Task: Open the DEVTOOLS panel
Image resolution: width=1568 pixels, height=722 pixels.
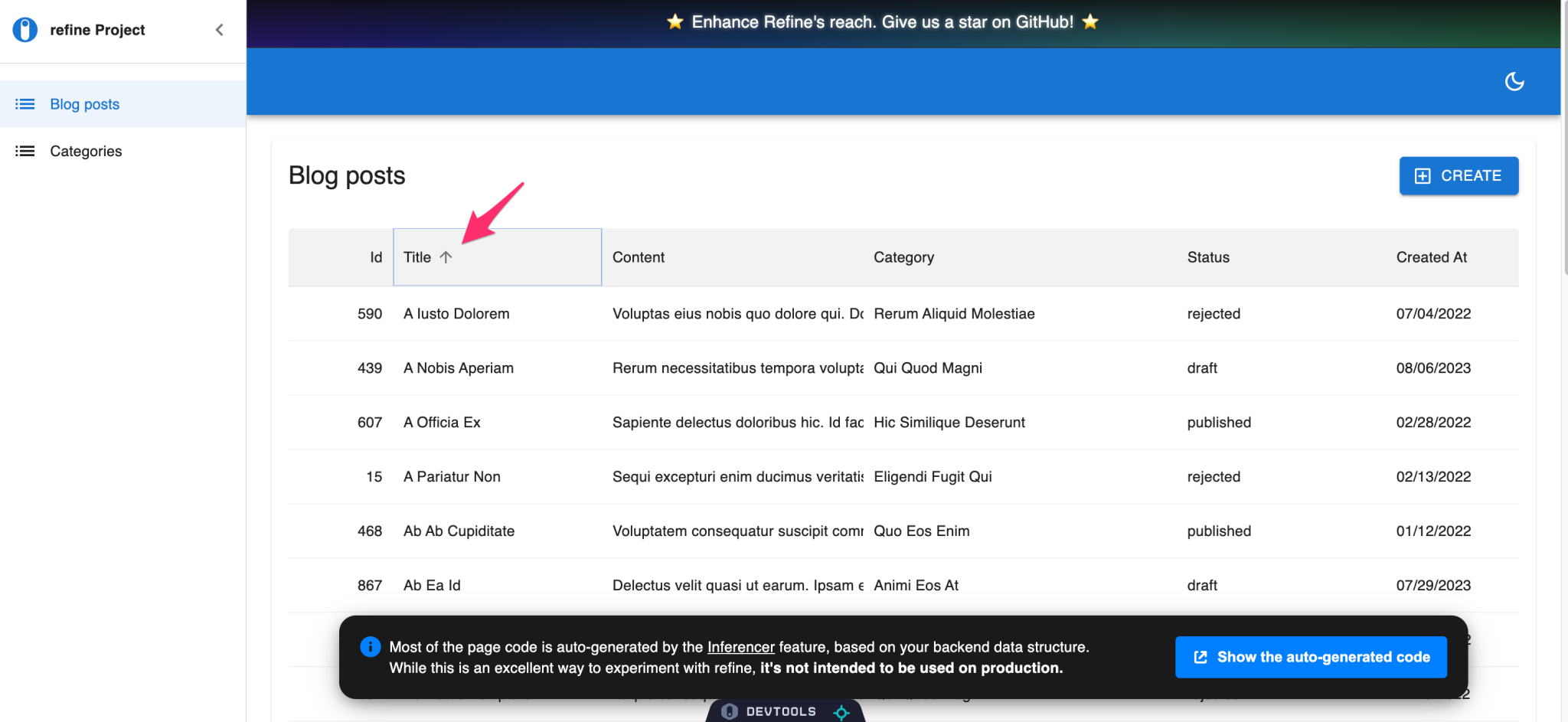Action: point(780,711)
